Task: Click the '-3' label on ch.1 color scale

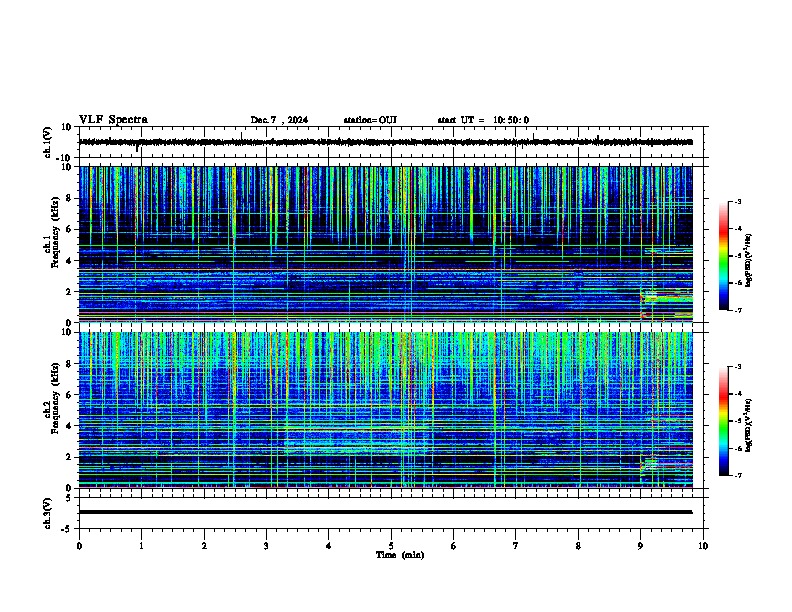Action: click(737, 201)
